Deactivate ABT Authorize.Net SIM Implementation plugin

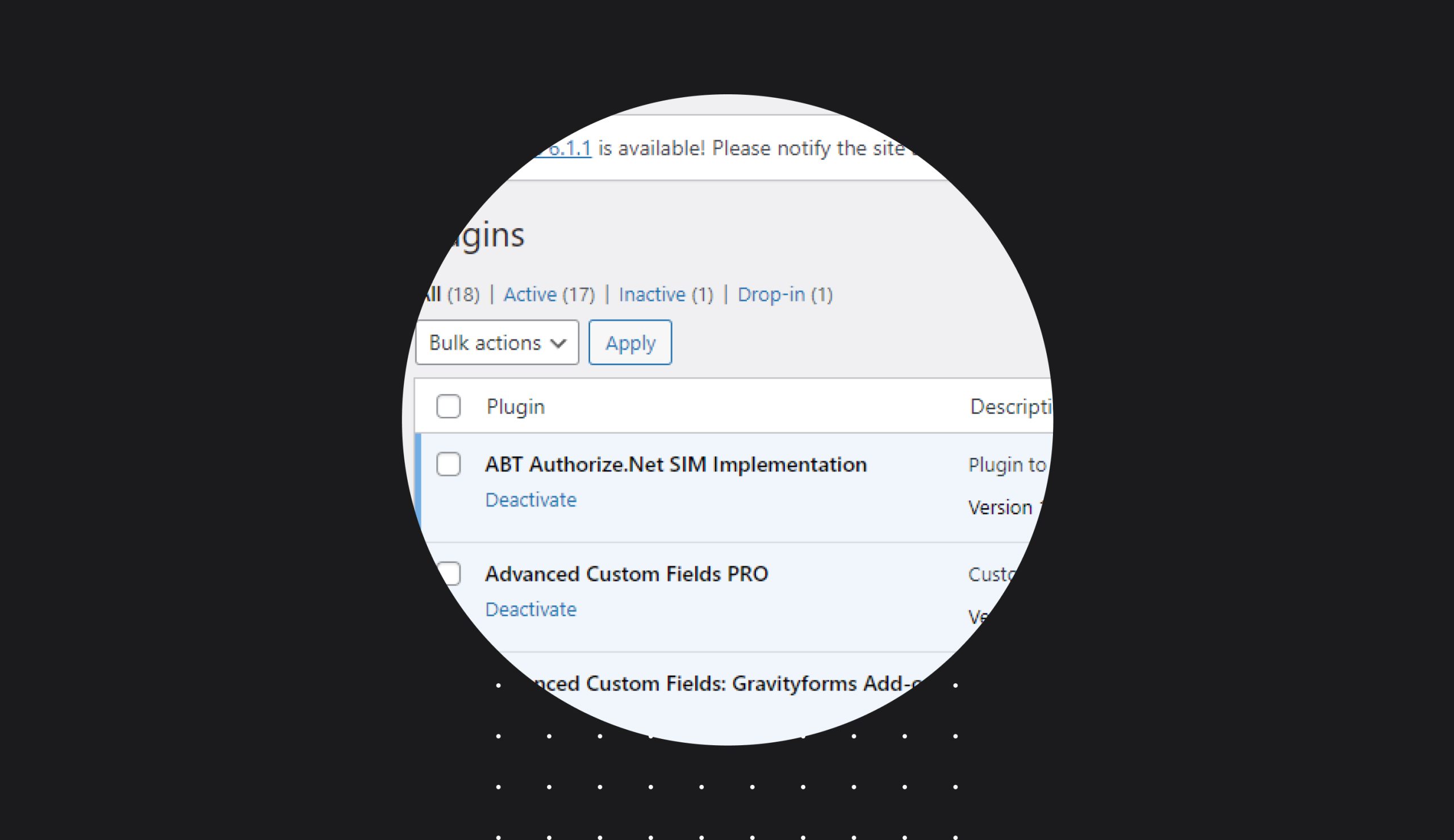coord(530,500)
